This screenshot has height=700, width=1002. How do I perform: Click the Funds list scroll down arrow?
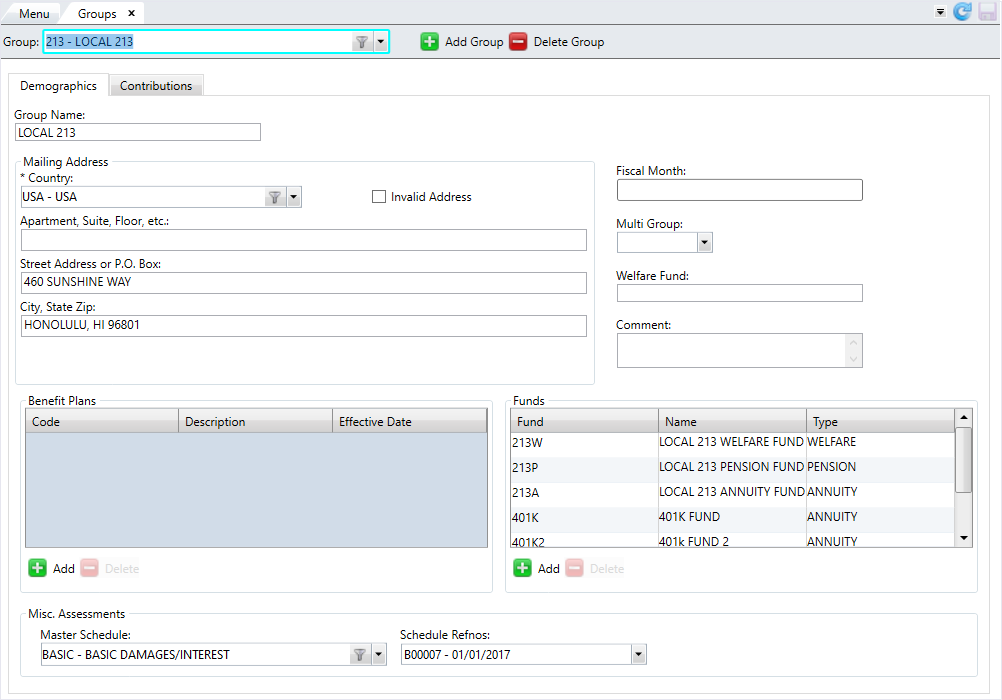pyautogui.click(x=964, y=538)
